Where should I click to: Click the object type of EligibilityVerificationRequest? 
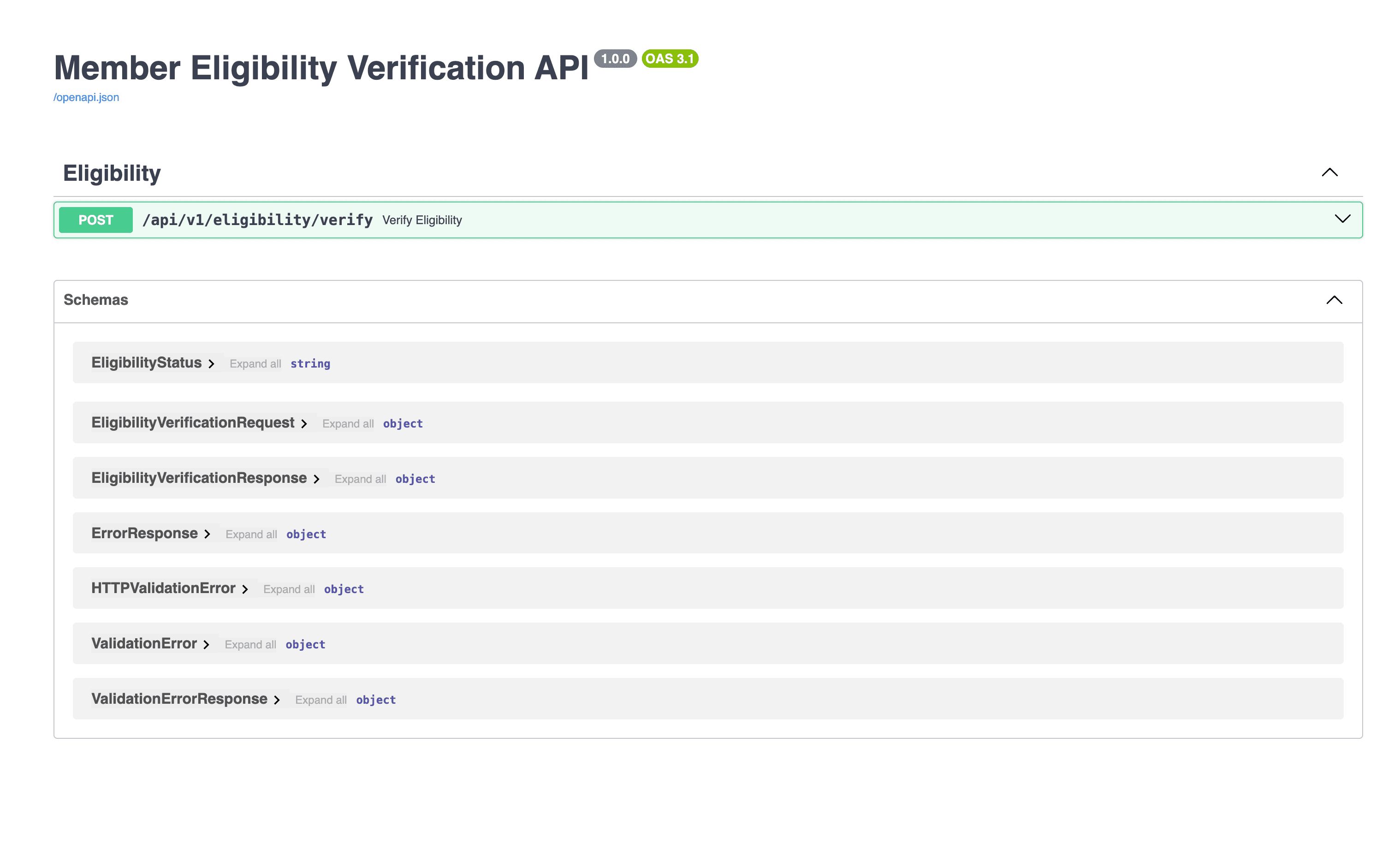point(403,424)
